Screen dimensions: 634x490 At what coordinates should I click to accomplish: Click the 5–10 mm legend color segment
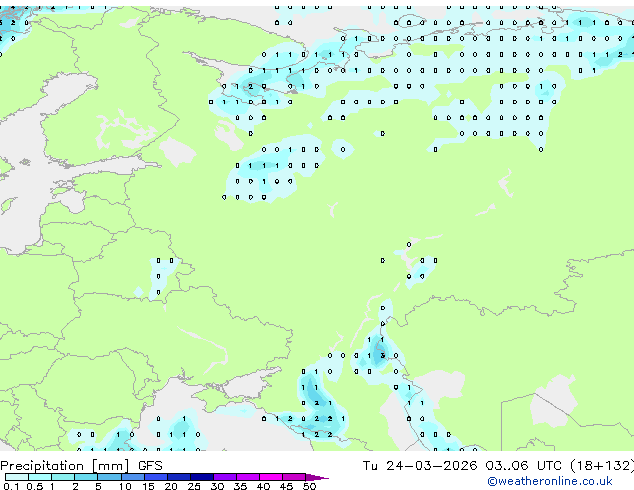pyautogui.click(x=109, y=477)
